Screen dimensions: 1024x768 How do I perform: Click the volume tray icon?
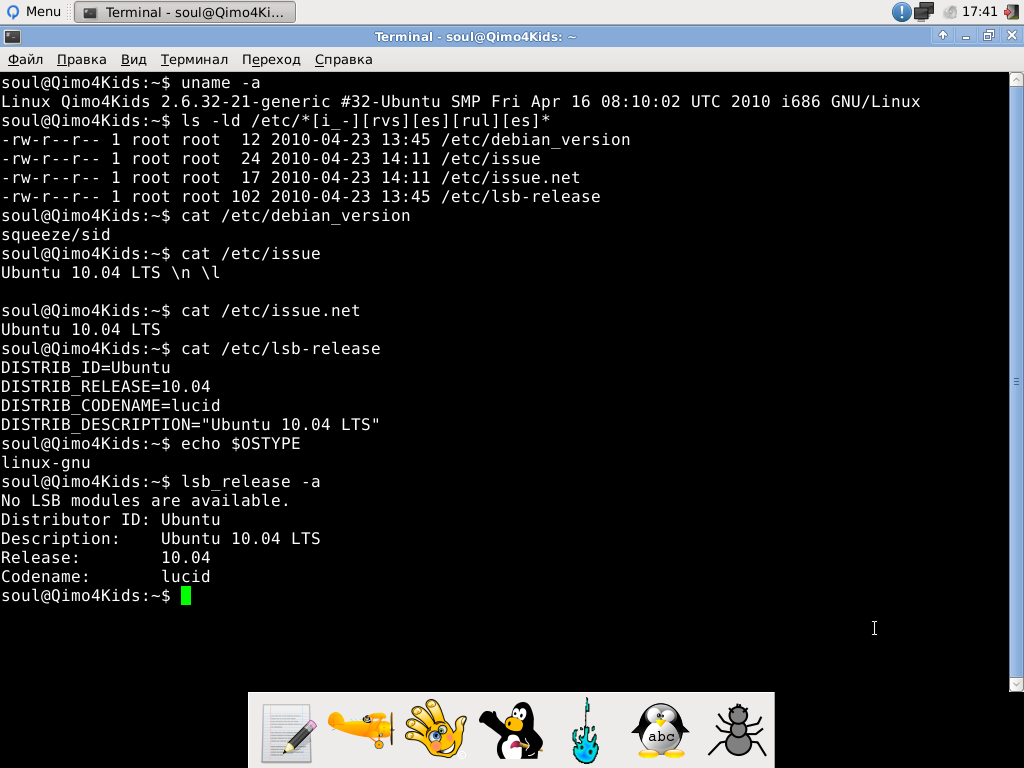click(950, 12)
